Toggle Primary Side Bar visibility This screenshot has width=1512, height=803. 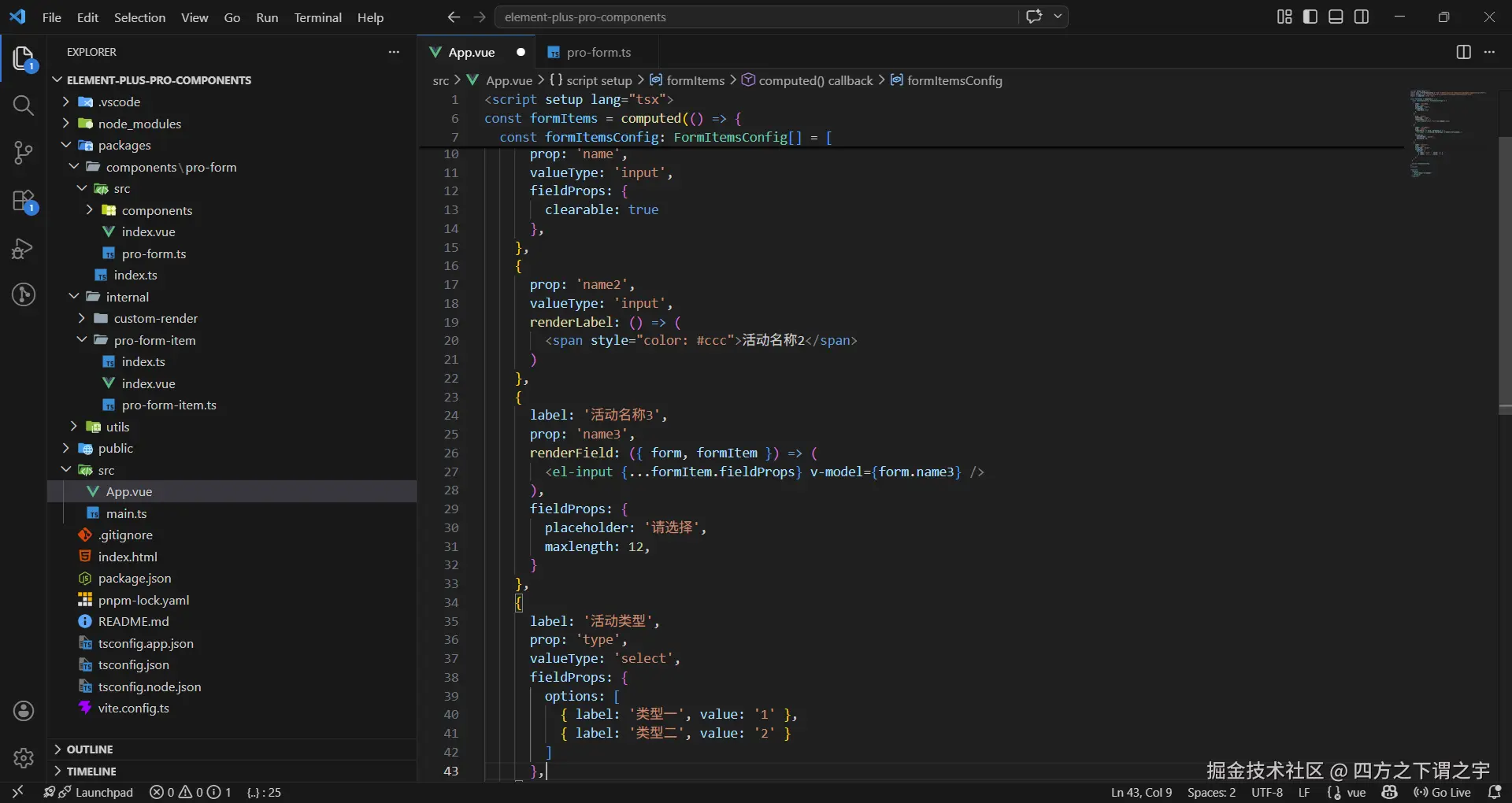[x=1310, y=17]
